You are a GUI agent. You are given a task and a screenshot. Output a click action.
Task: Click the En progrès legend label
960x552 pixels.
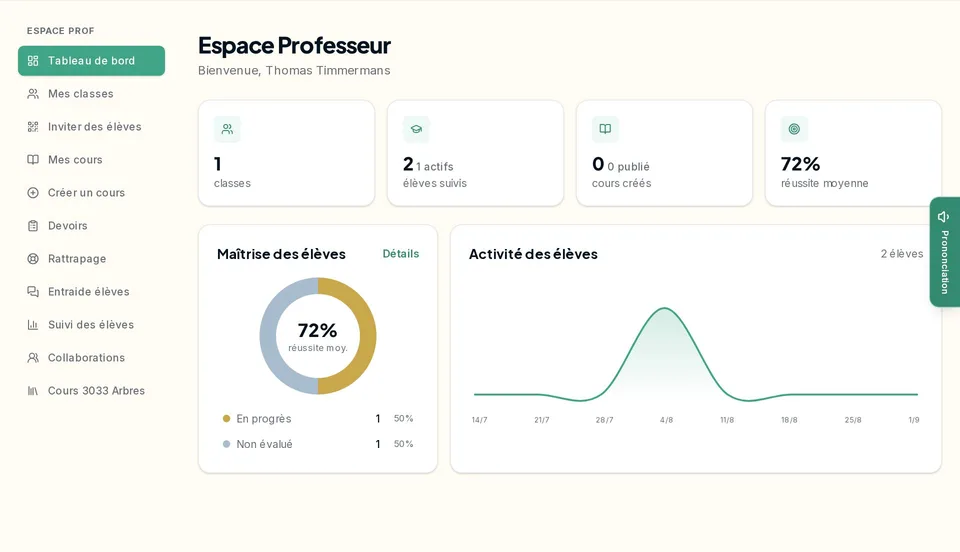pos(264,419)
